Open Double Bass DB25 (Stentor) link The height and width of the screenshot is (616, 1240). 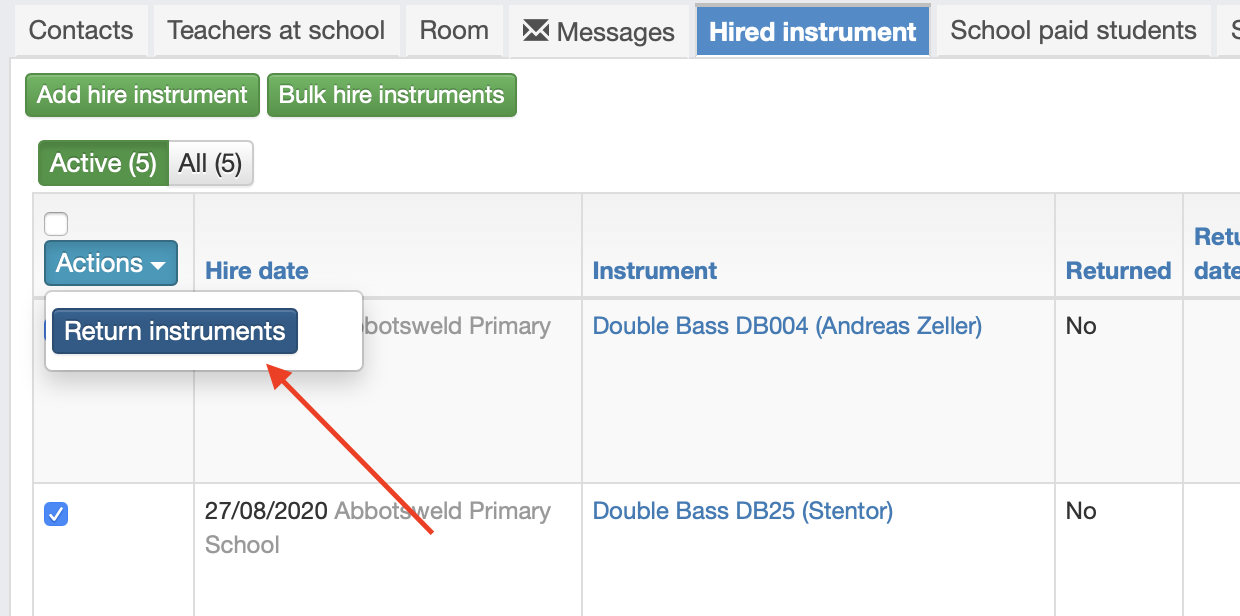click(x=743, y=511)
